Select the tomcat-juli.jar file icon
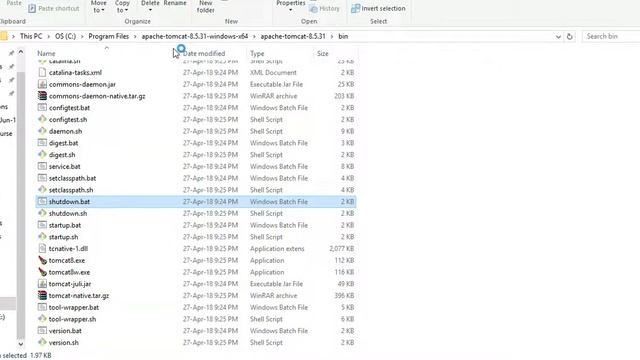The width and height of the screenshot is (640, 360). [42, 284]
